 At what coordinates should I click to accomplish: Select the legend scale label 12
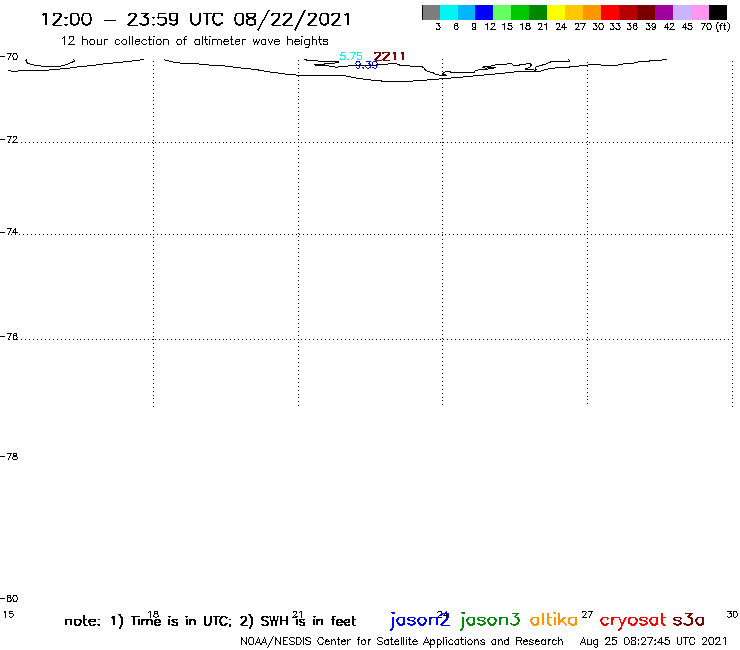tap(490, 27)
